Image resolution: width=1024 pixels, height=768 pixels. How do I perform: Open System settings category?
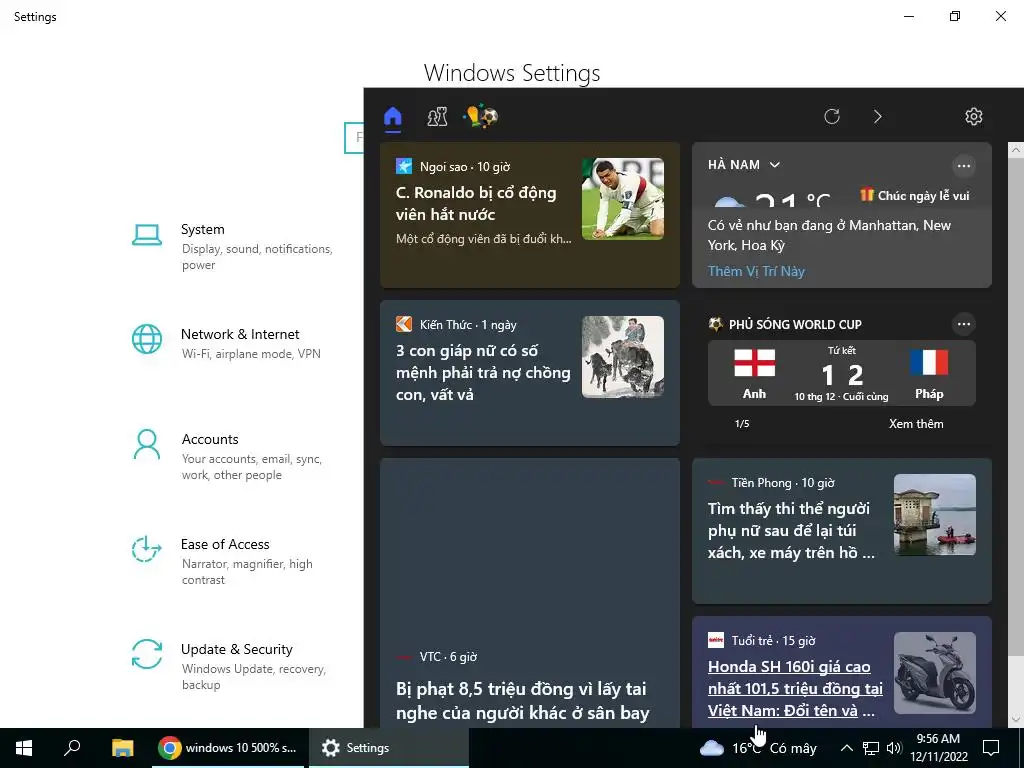(x=233, y=246)
